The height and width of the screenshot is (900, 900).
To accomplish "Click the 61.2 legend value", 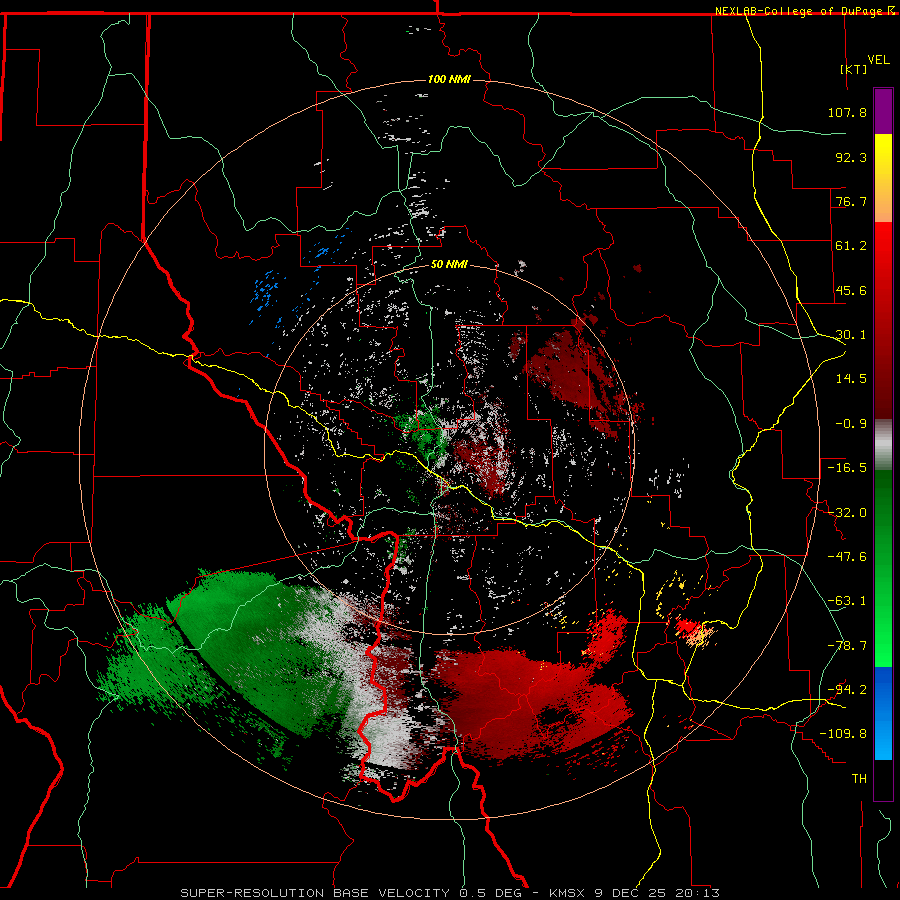I will coord(851,246).
